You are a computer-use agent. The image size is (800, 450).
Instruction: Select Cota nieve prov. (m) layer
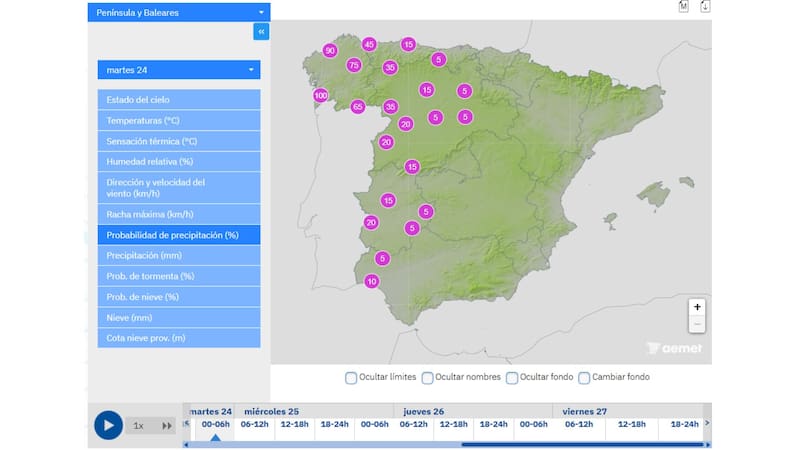point(179,338)
